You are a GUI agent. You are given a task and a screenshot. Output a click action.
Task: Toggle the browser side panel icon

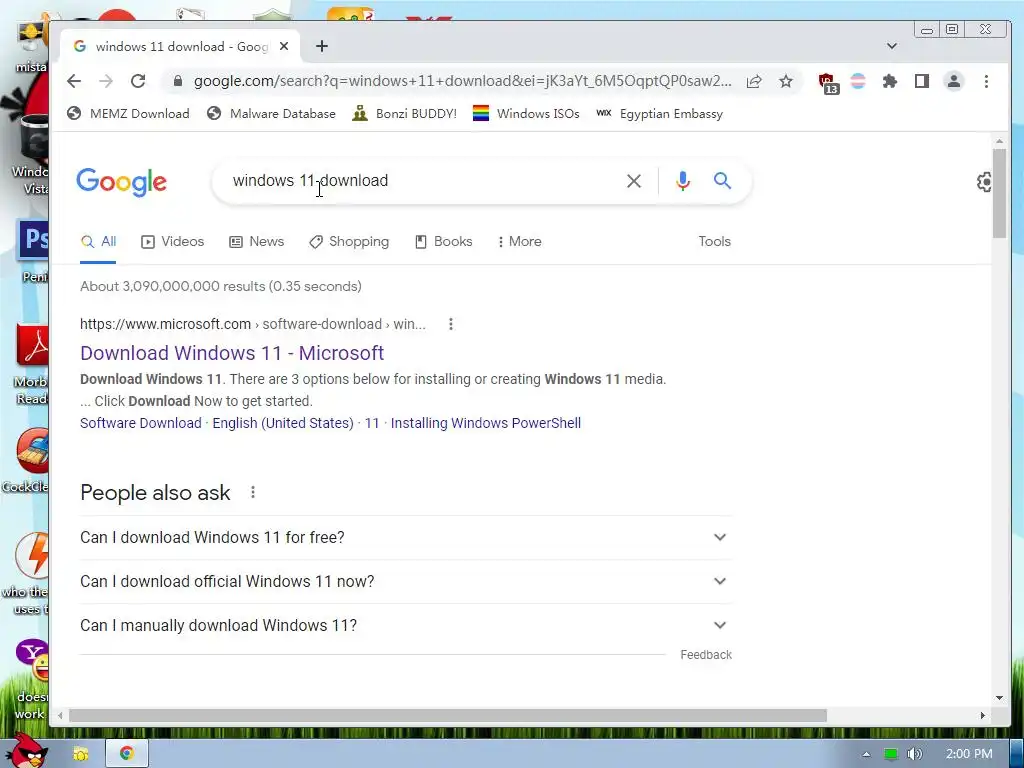coord(921,81)
